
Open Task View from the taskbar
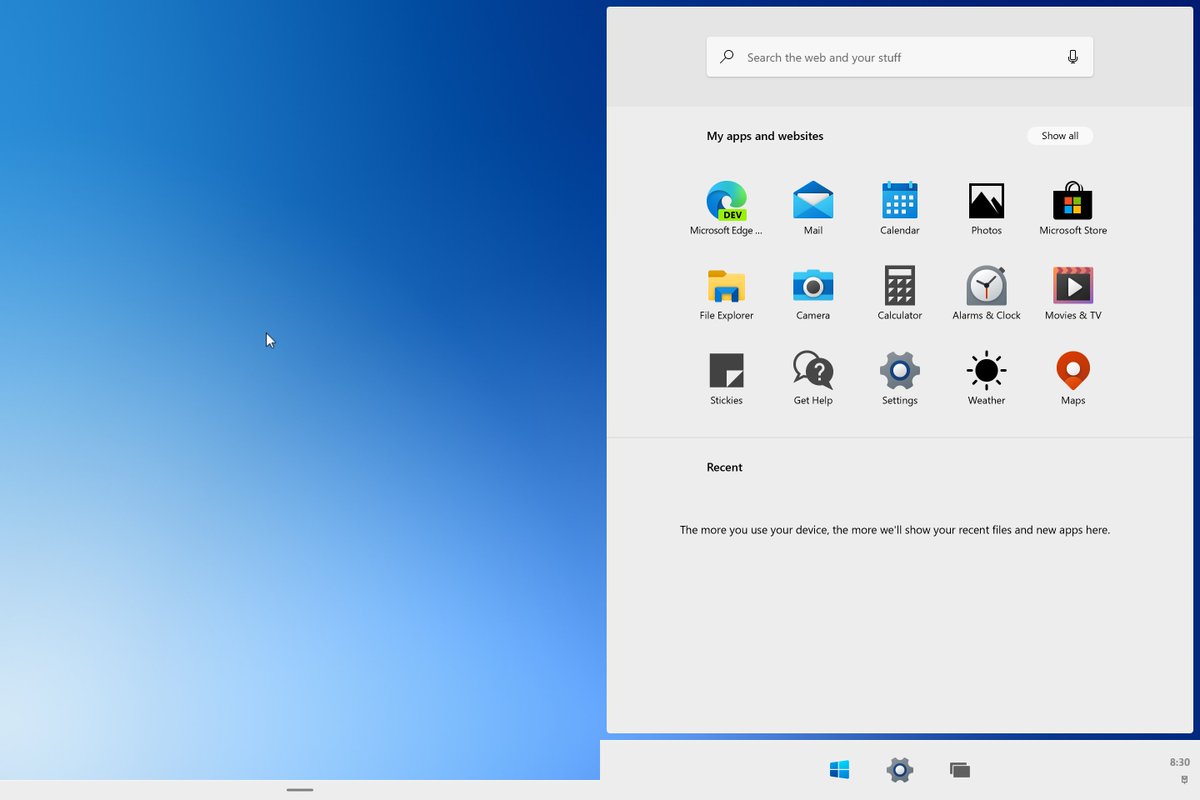pyautogui.click(x=960, y=770)
